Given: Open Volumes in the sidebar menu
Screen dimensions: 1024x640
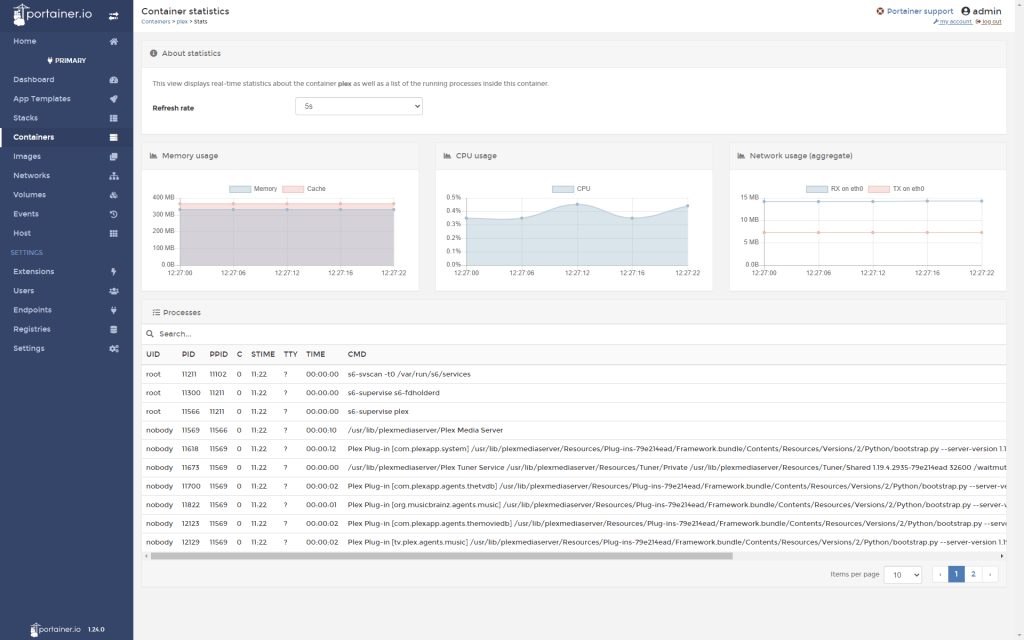Looking at the screenshot, I should [x=29, y=195].
